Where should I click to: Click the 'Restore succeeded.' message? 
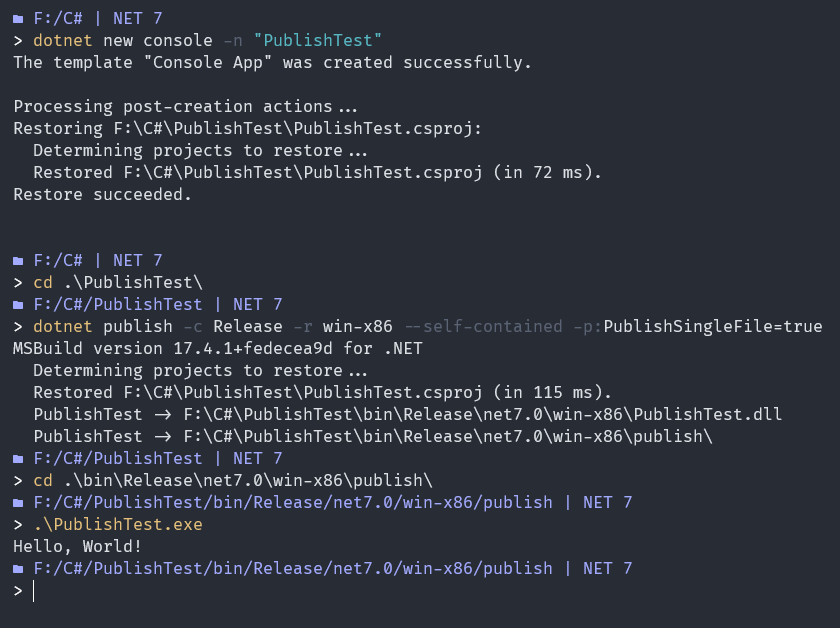click(x=102, y=194)
